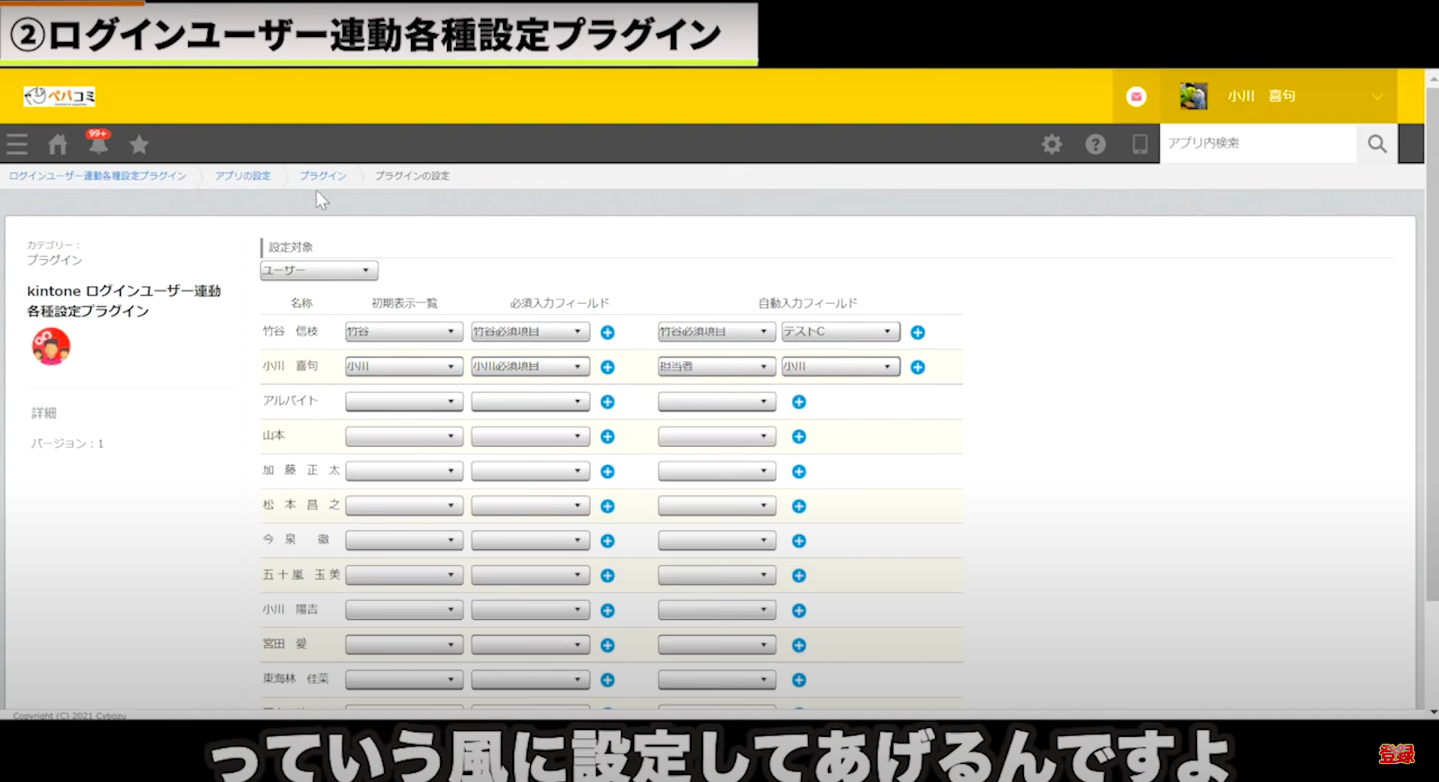Open the settings gear icon
Image resolution: width=1439 pixels, height=782 pixels.
tap(1052, 144)
